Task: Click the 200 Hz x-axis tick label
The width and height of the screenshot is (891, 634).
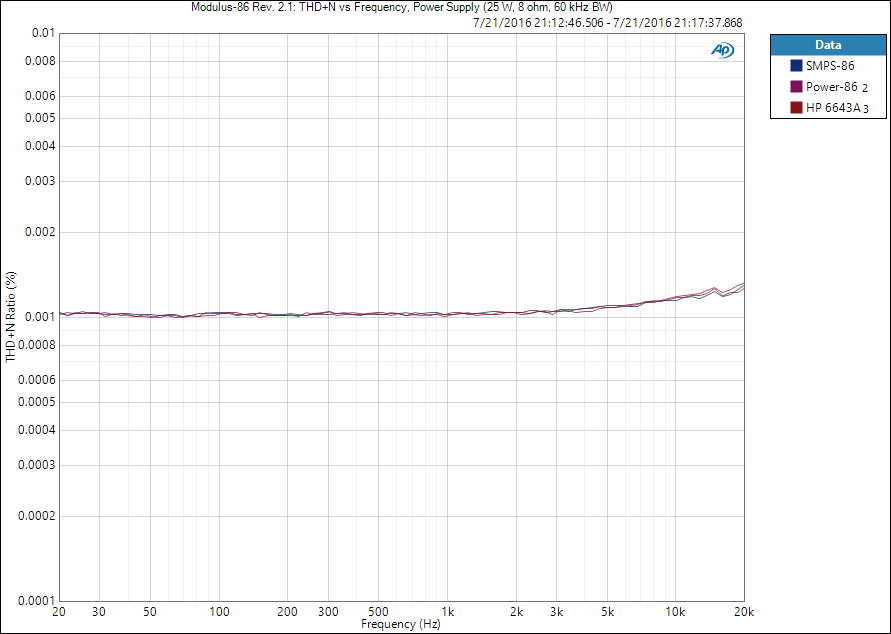Action: (288, 612)
